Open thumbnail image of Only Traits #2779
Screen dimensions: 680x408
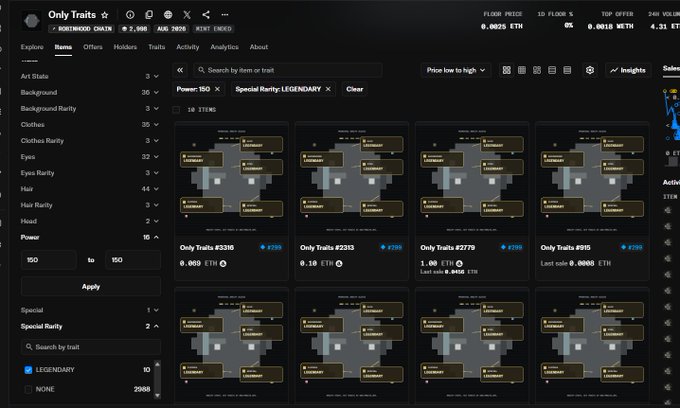[472, 180]
